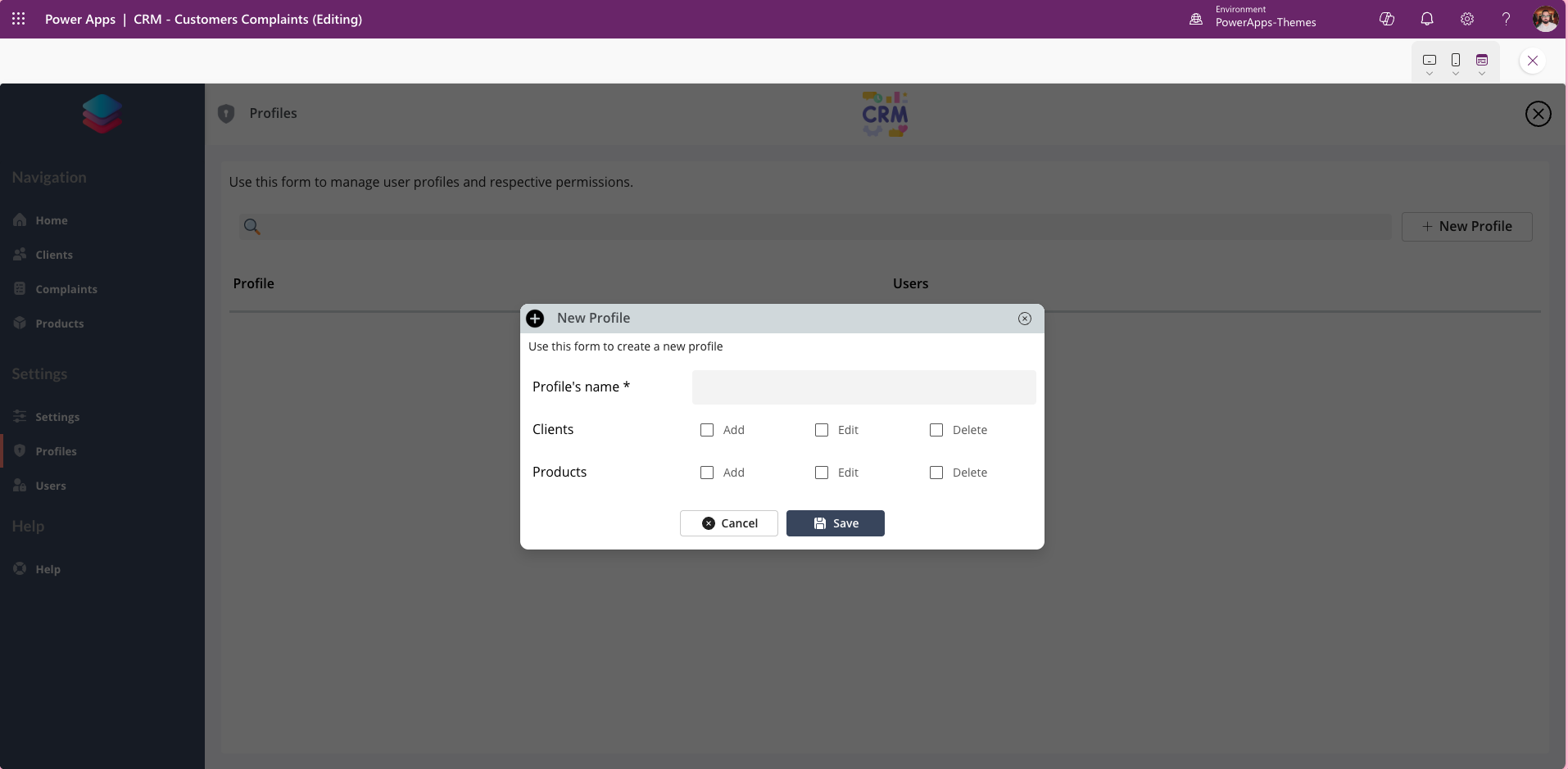Open the Power Apps settings gear

(1466, 19)
